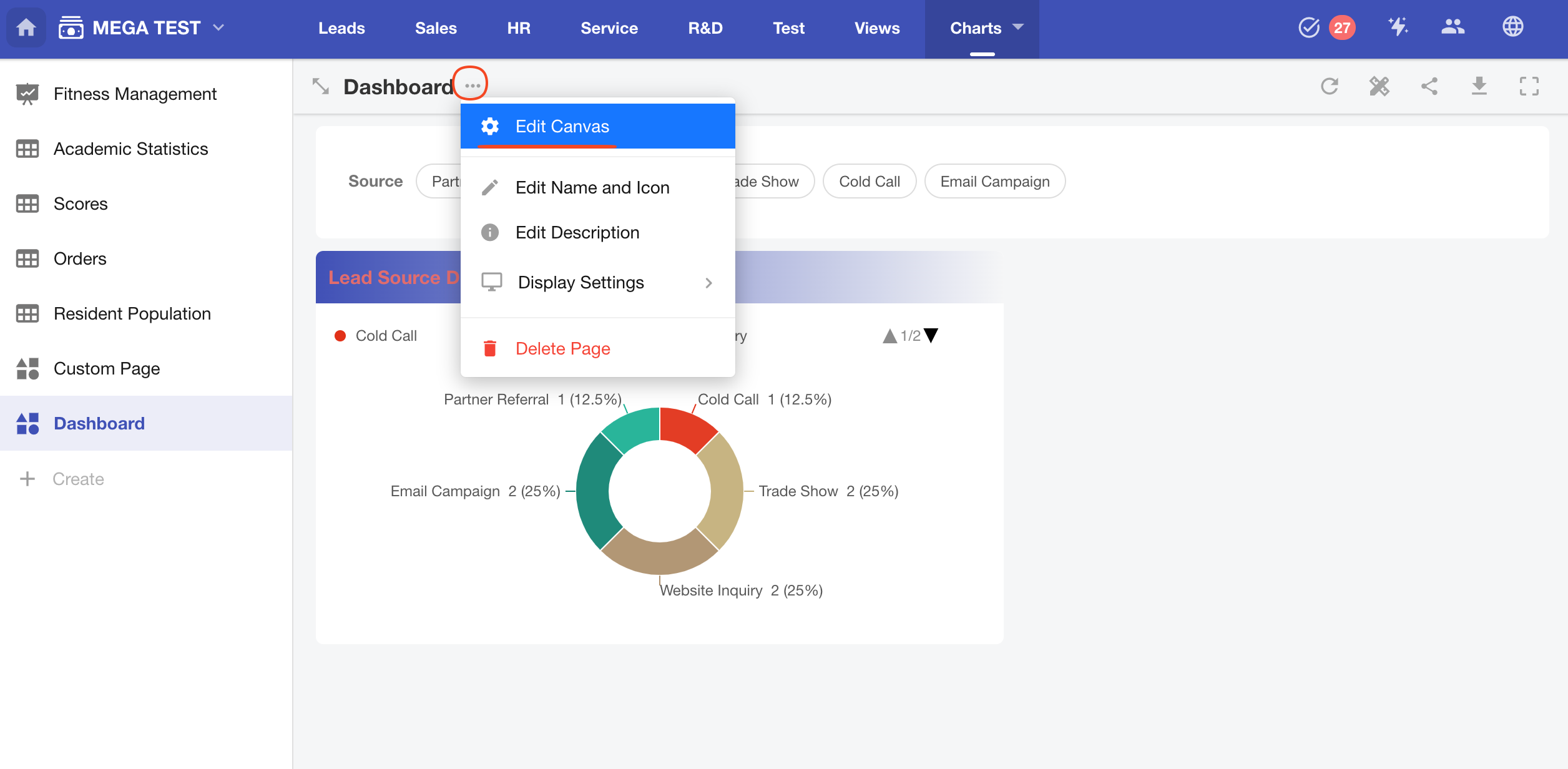
Task: Open the users icon in header
Action: coord(1453,27)
